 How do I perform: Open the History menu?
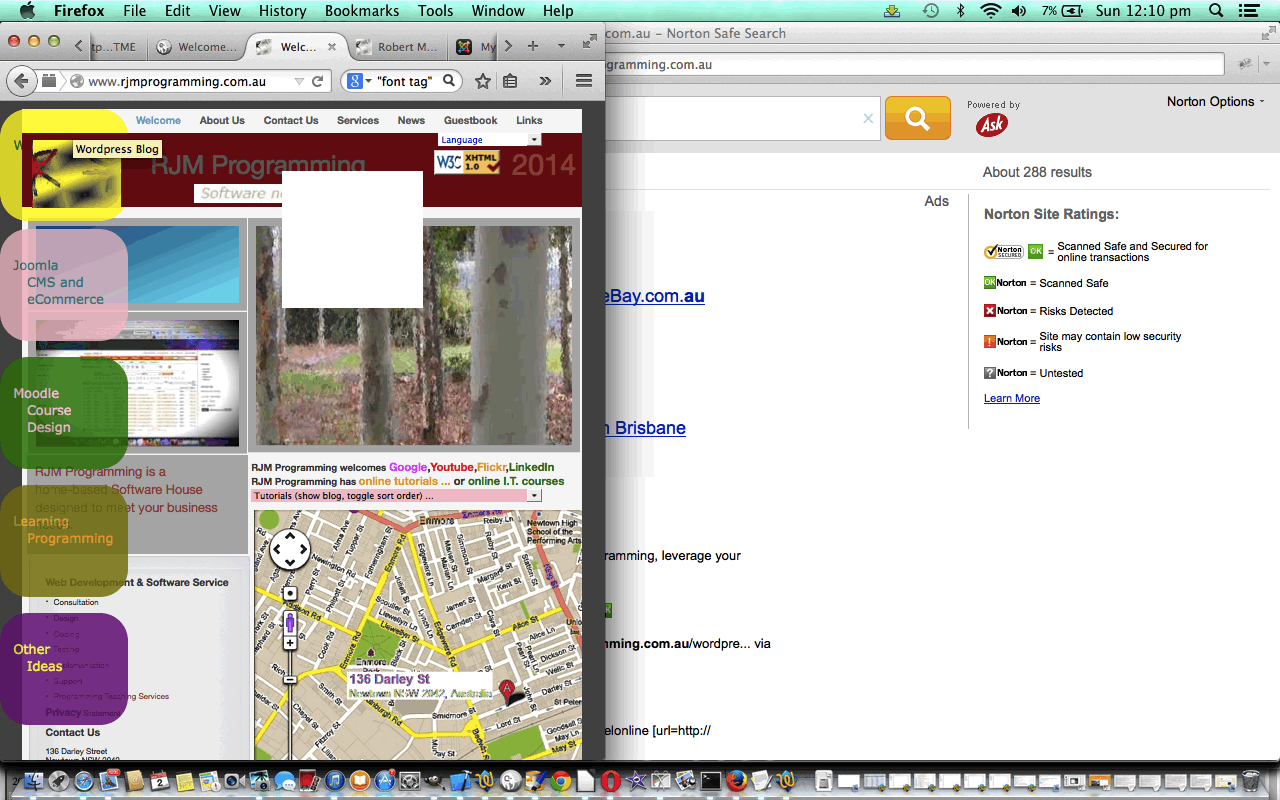282,11
